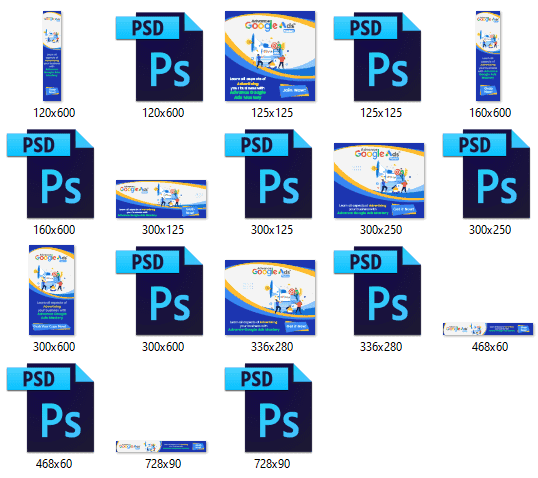This screenshot has width=538, height=478.
Task: Select the 300x125 PSD file icon
Action: pyautogui.click(x=268, y=174)
